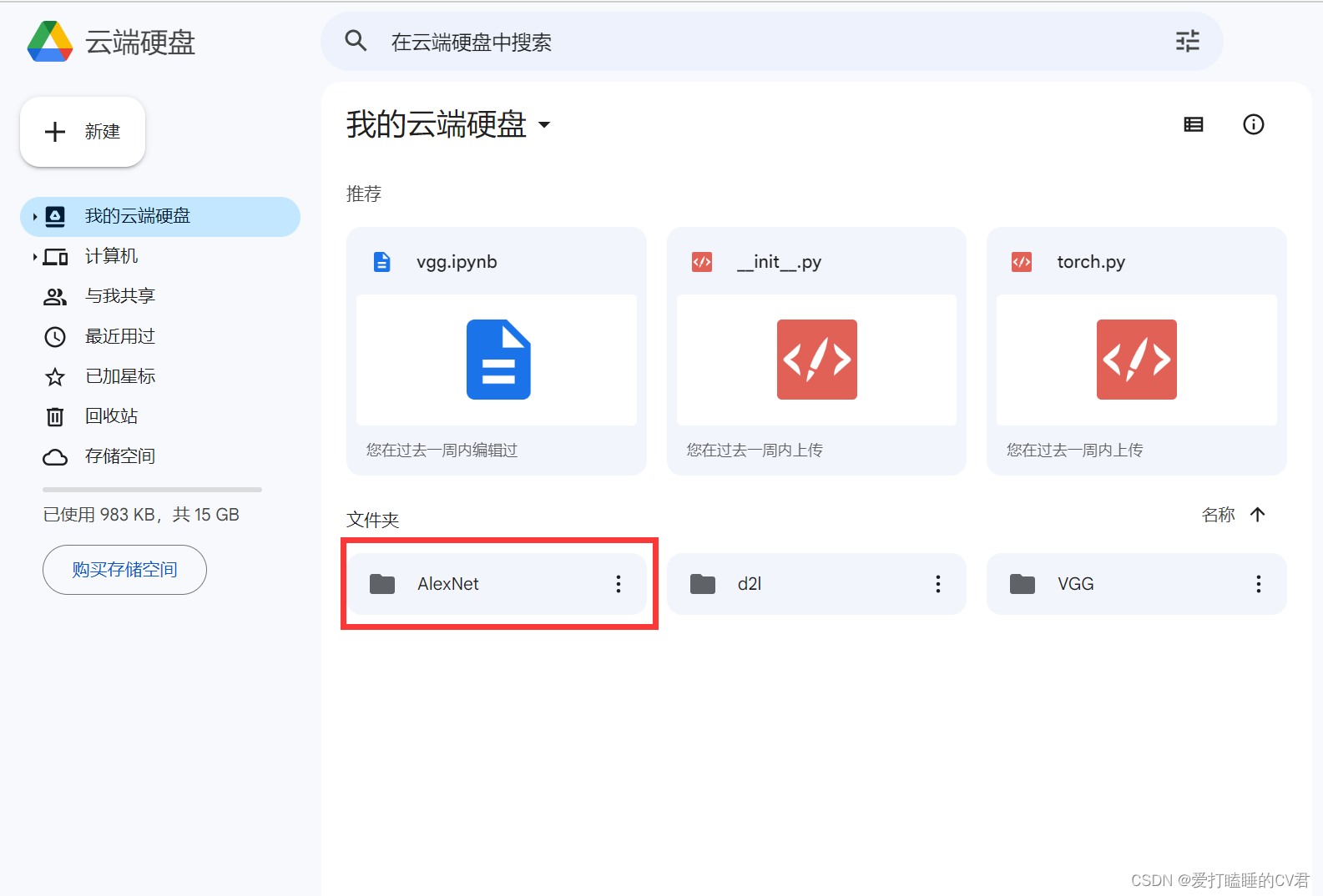Open __init__.py preview thumbnail
This screenshot has width=1323, height=896.
(x=816, y=360)
